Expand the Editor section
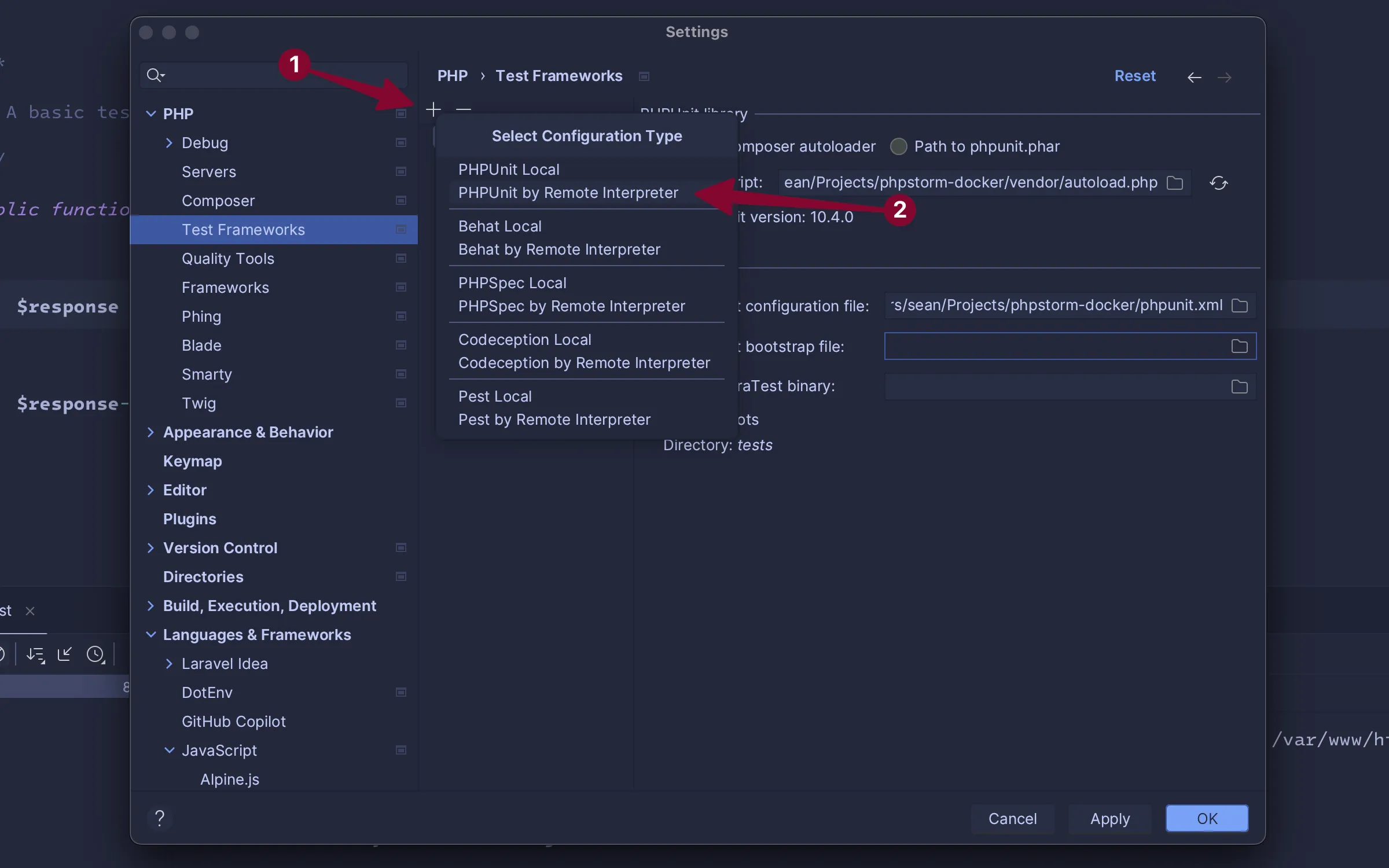 150,490
